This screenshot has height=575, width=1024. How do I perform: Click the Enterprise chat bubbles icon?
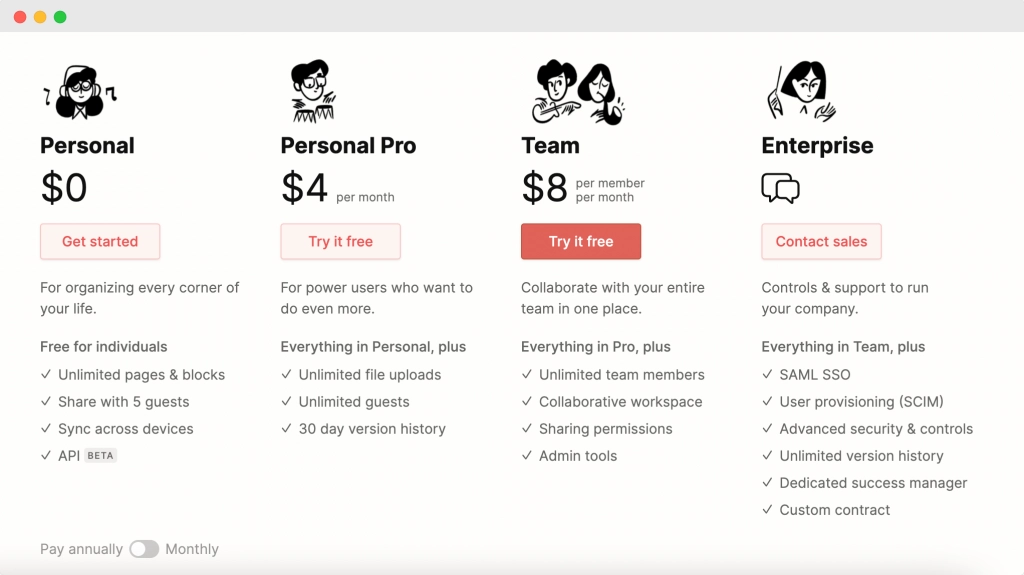tap(780, 188)
